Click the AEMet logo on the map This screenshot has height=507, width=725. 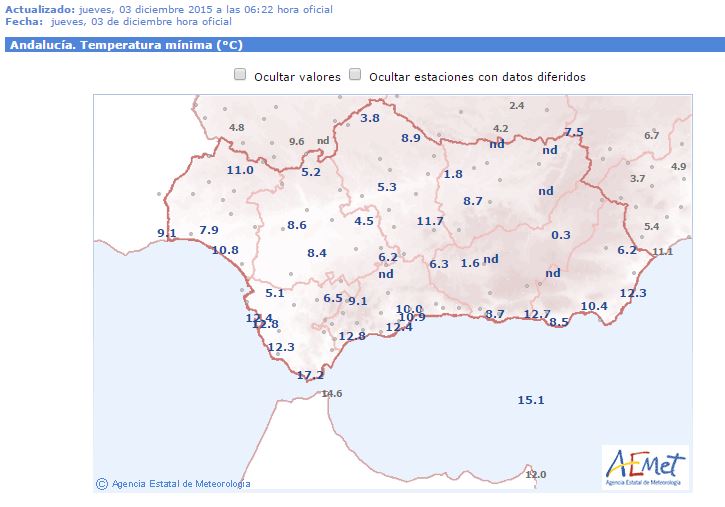coord(645,467)
